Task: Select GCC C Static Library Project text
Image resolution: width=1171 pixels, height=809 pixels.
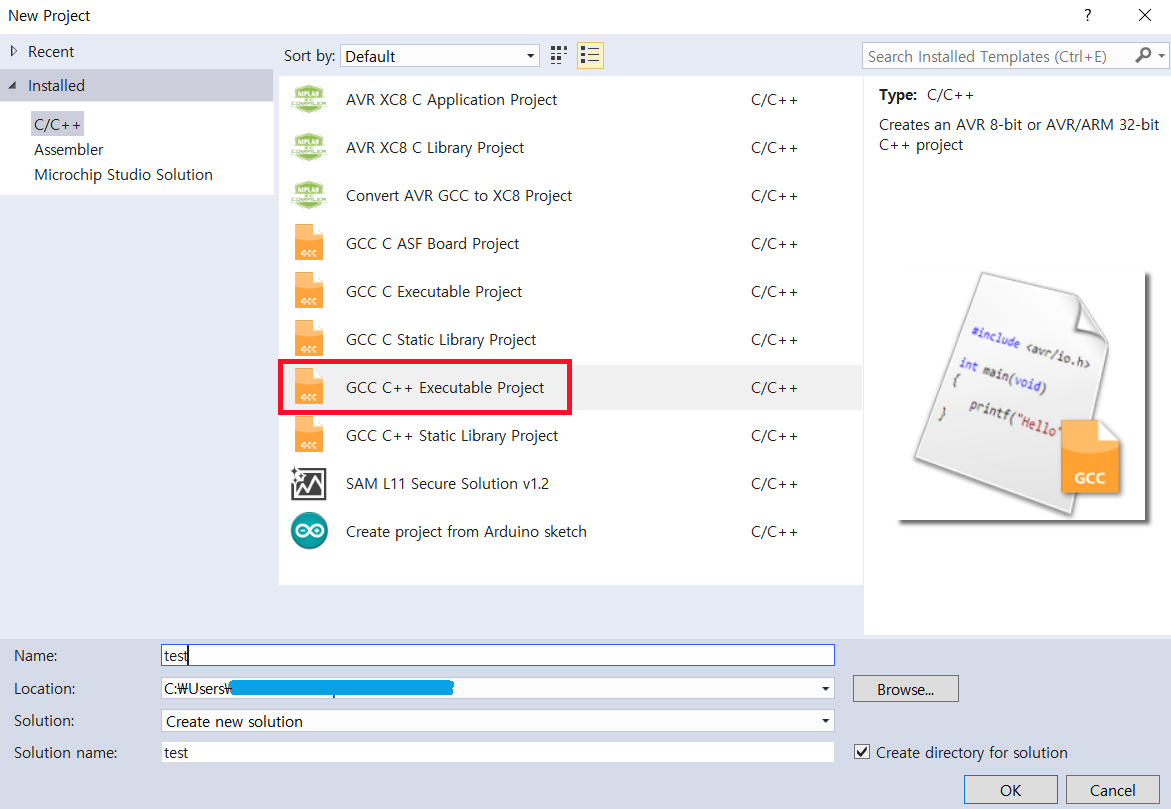Action: coord(441,339)
